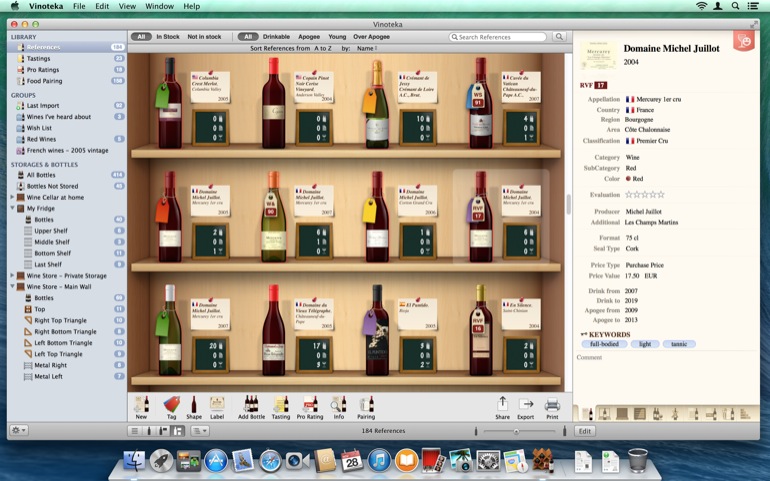The image size is (770, 481).
Task: Click the tannic keyword tag
Action: (x=679, y=344)
